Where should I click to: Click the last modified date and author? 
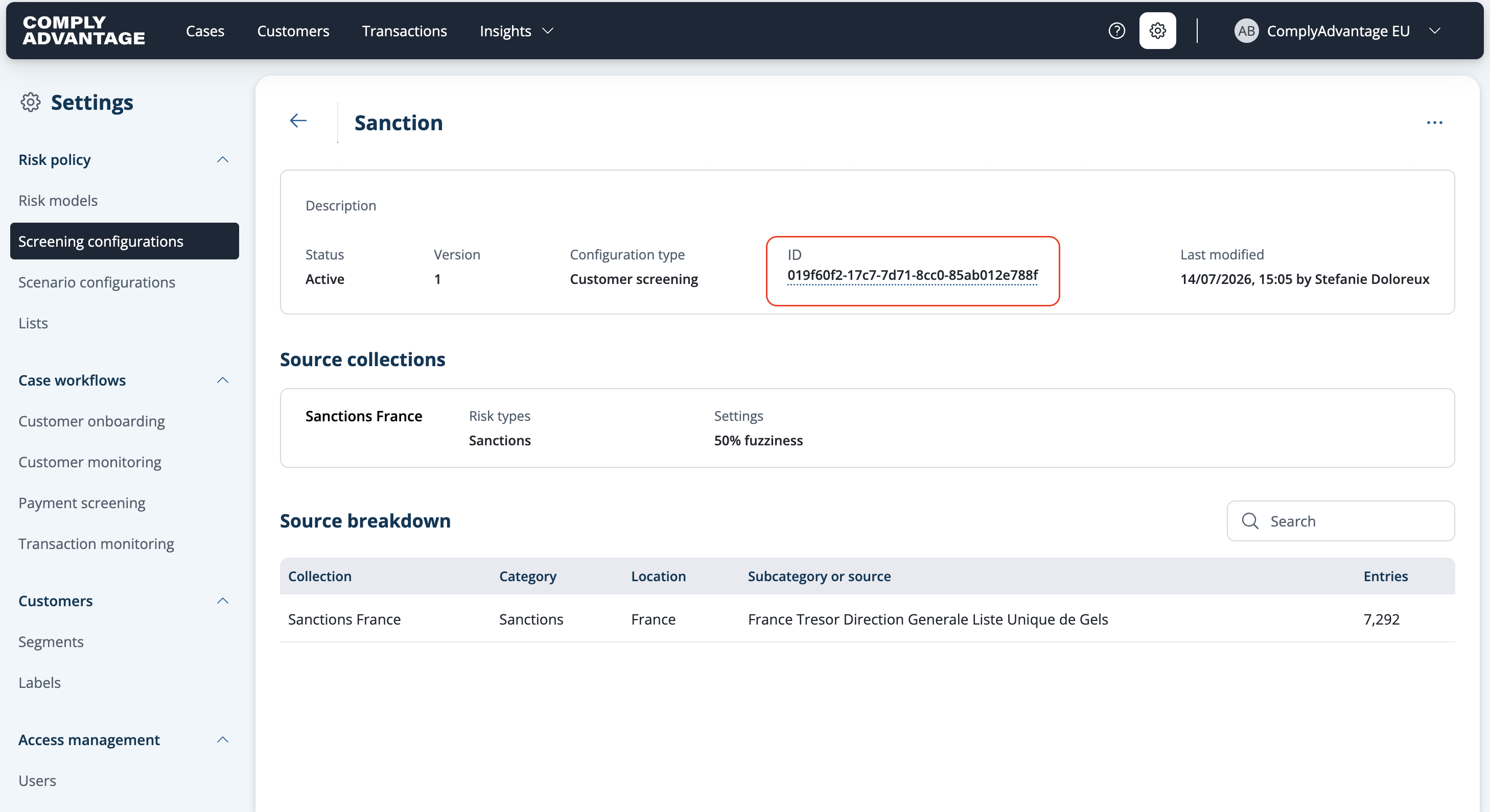pyautogui.click(x=1305, y=279)
